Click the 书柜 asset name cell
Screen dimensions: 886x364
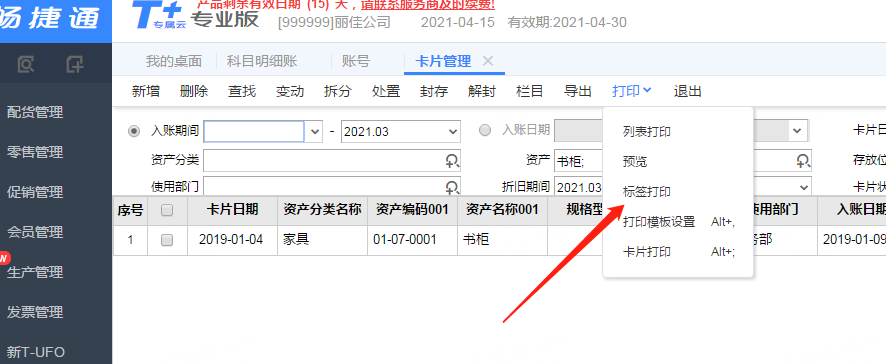click(x=502, y=240)
